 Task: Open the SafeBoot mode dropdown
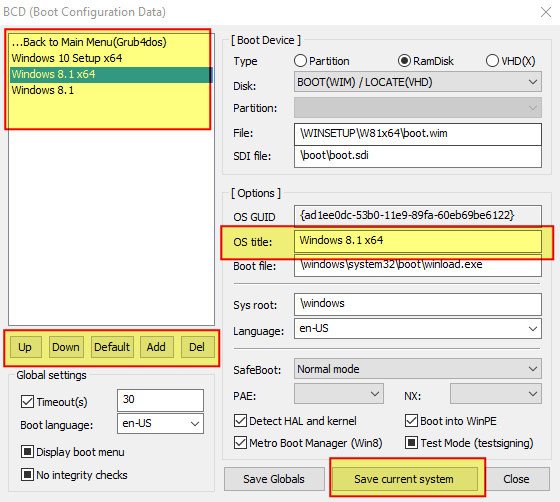(x=418, y=369)
